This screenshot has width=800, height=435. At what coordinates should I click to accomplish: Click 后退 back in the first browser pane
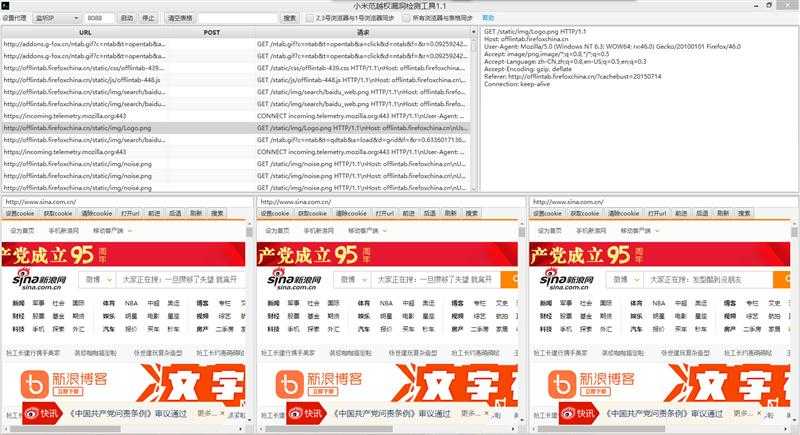pos(175,213)
